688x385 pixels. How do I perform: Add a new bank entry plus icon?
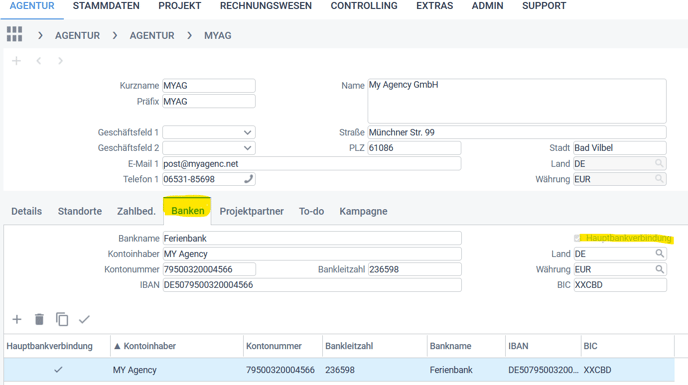pos(17,319)
